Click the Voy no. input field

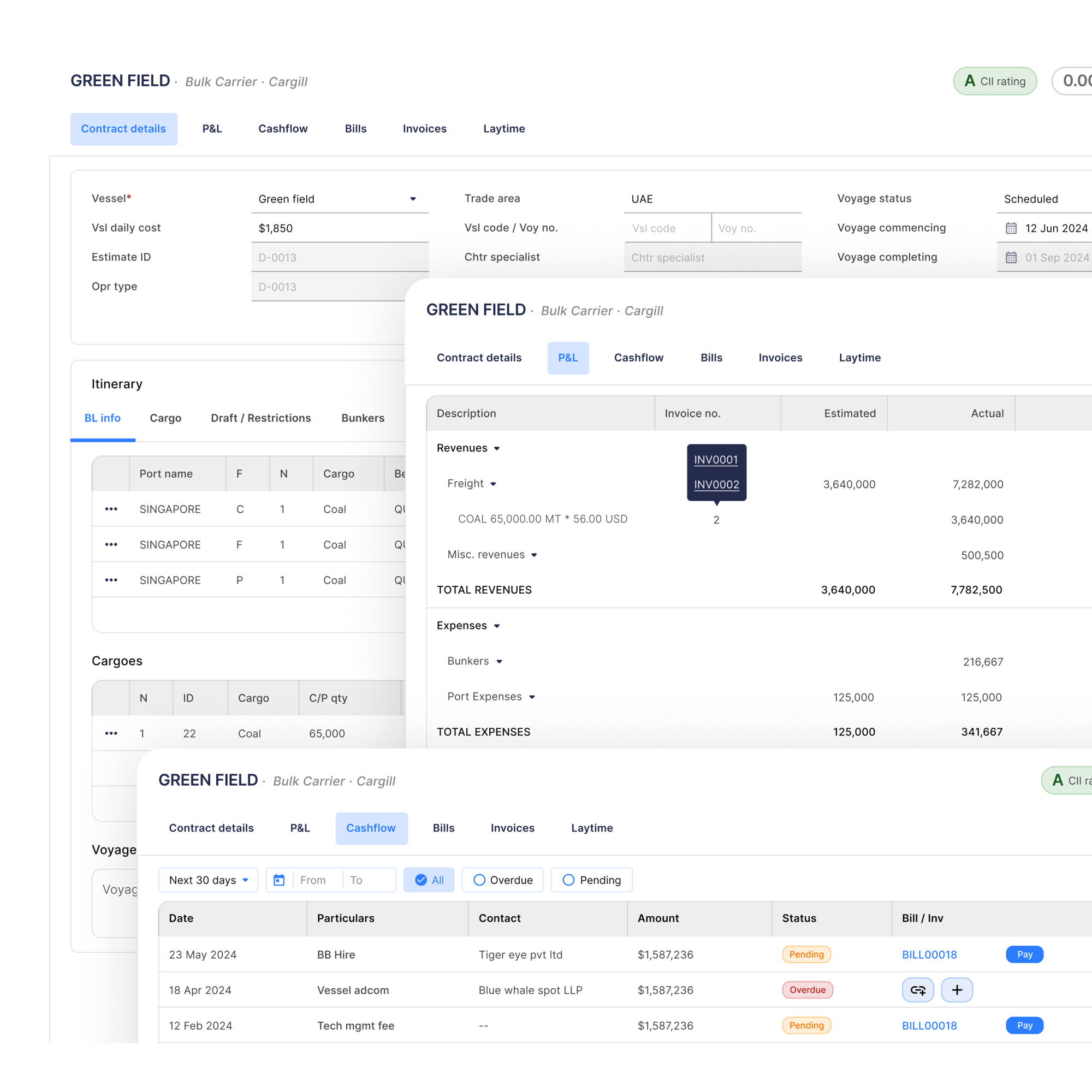pos(757,228)
